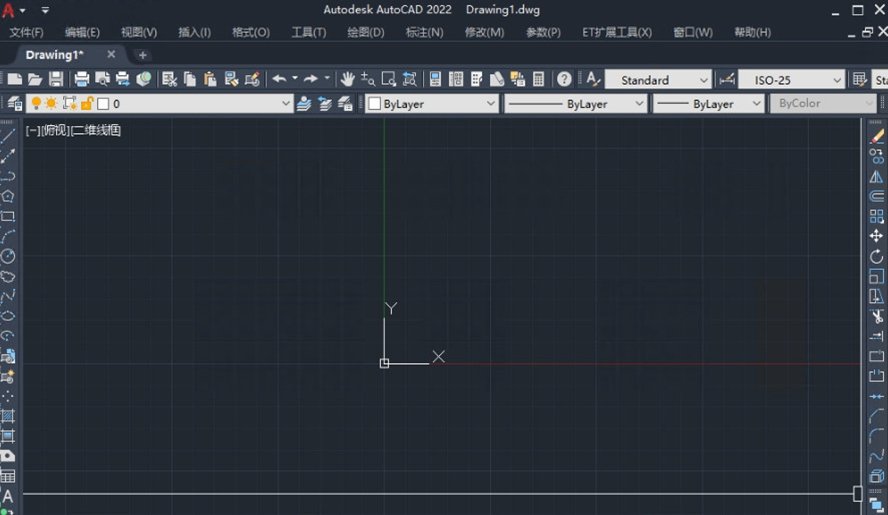Screen dimensions: 888x515
Task: Open the 修改(M) menu
Action: coord(484,32)
